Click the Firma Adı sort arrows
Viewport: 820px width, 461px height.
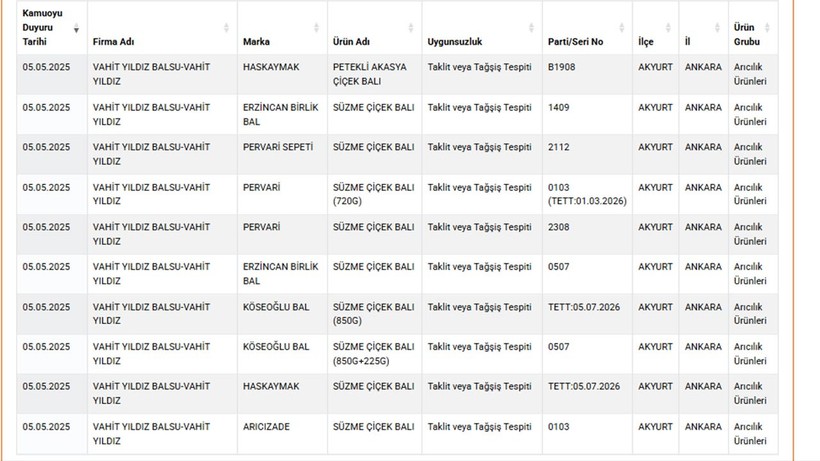[x=226, y=28]
